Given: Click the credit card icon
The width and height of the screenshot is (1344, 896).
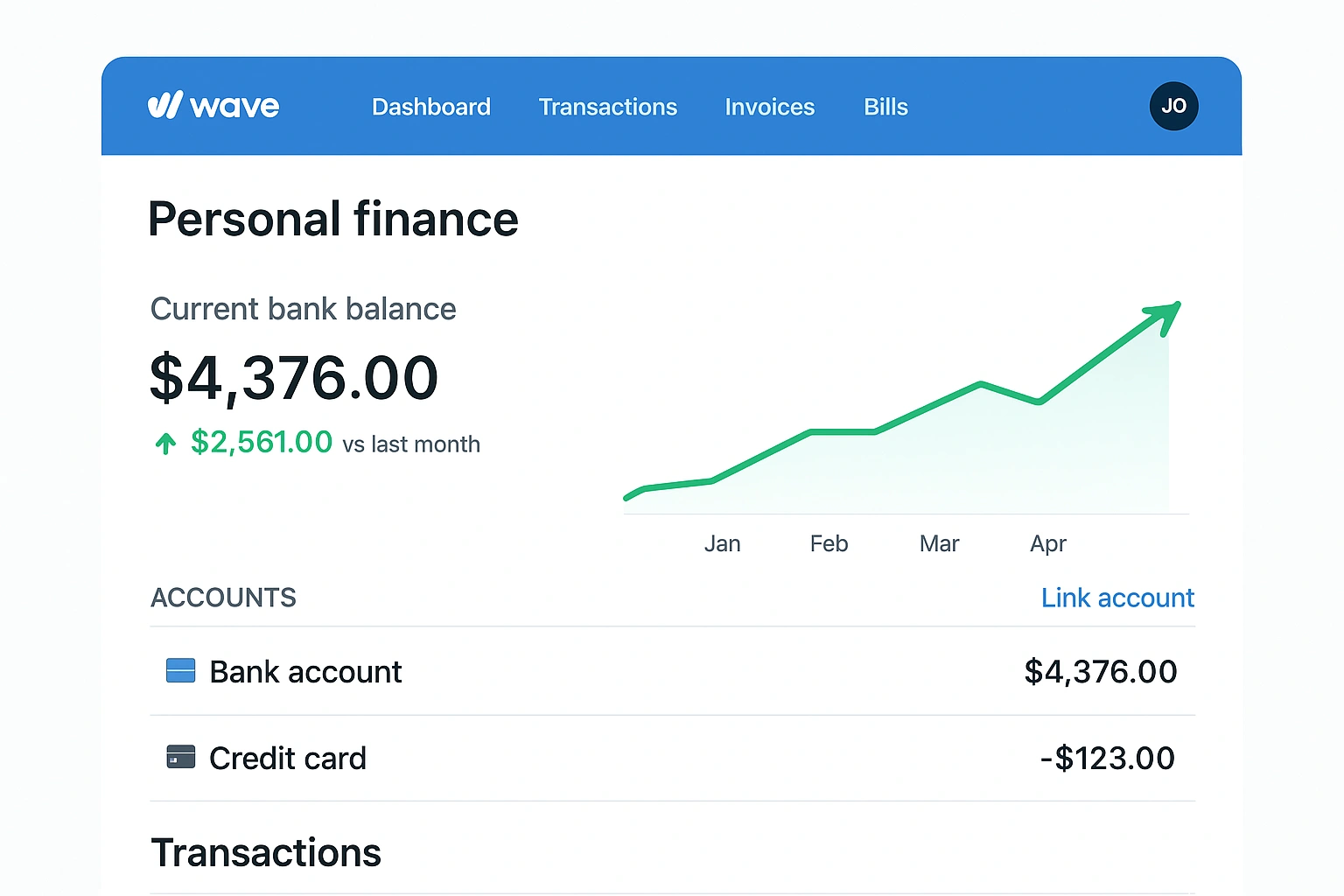Looking at the screenshot, I should [x=181, y=757].
